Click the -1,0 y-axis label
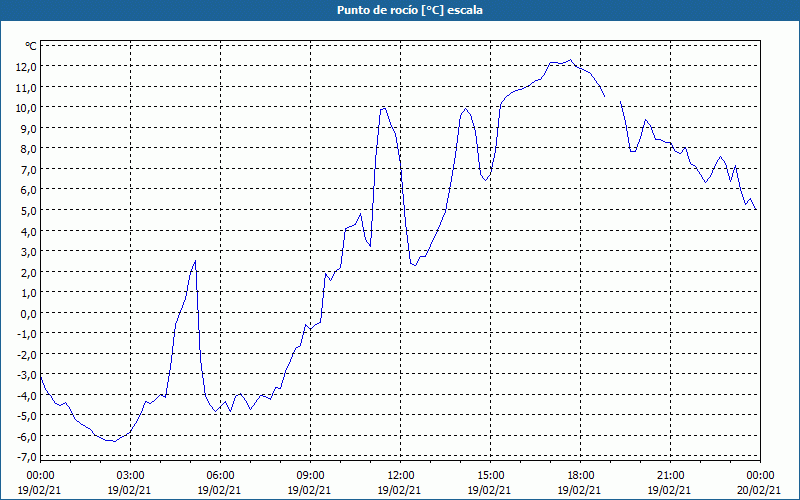 coord(28,334)
